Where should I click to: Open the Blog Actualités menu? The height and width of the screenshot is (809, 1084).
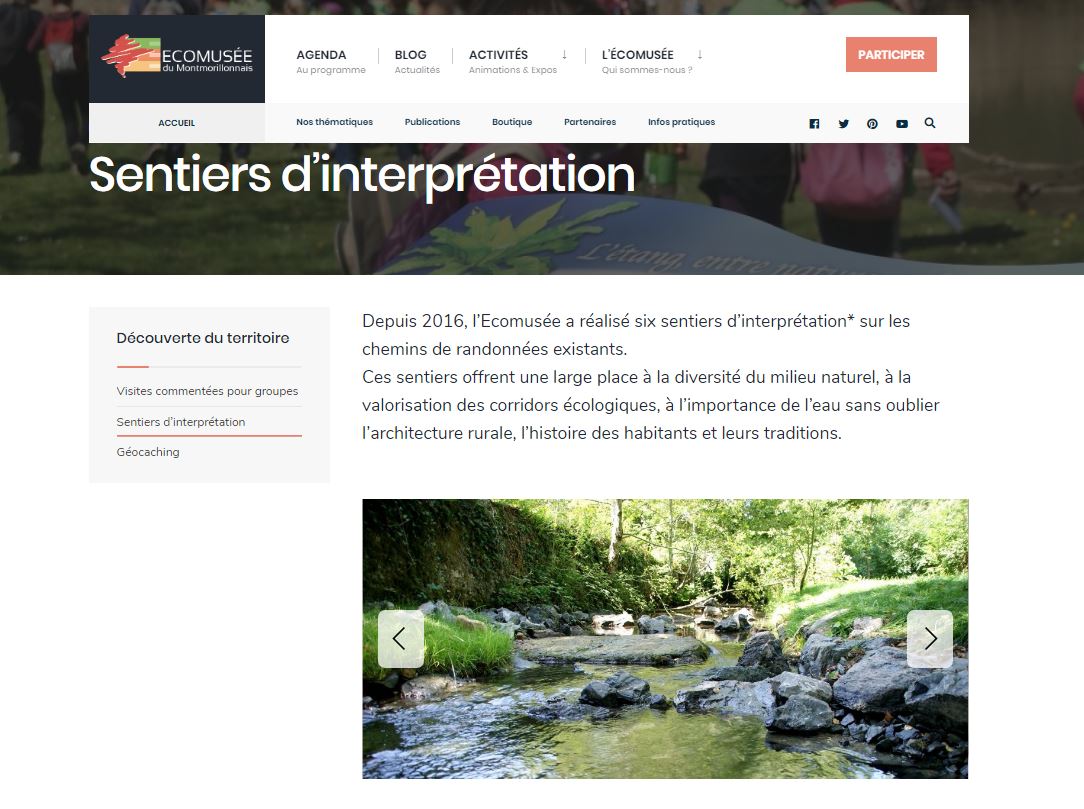pos(417,61)
